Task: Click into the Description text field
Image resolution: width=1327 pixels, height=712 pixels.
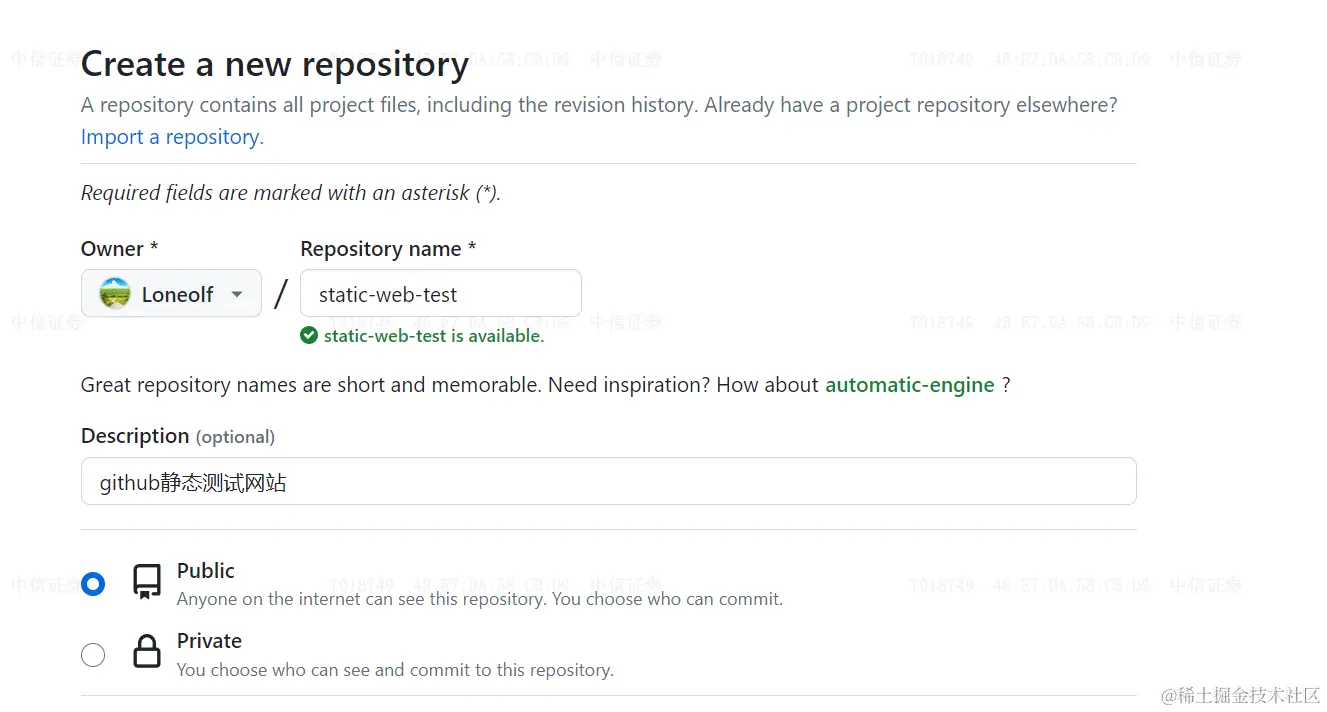Action: [608, 482]
